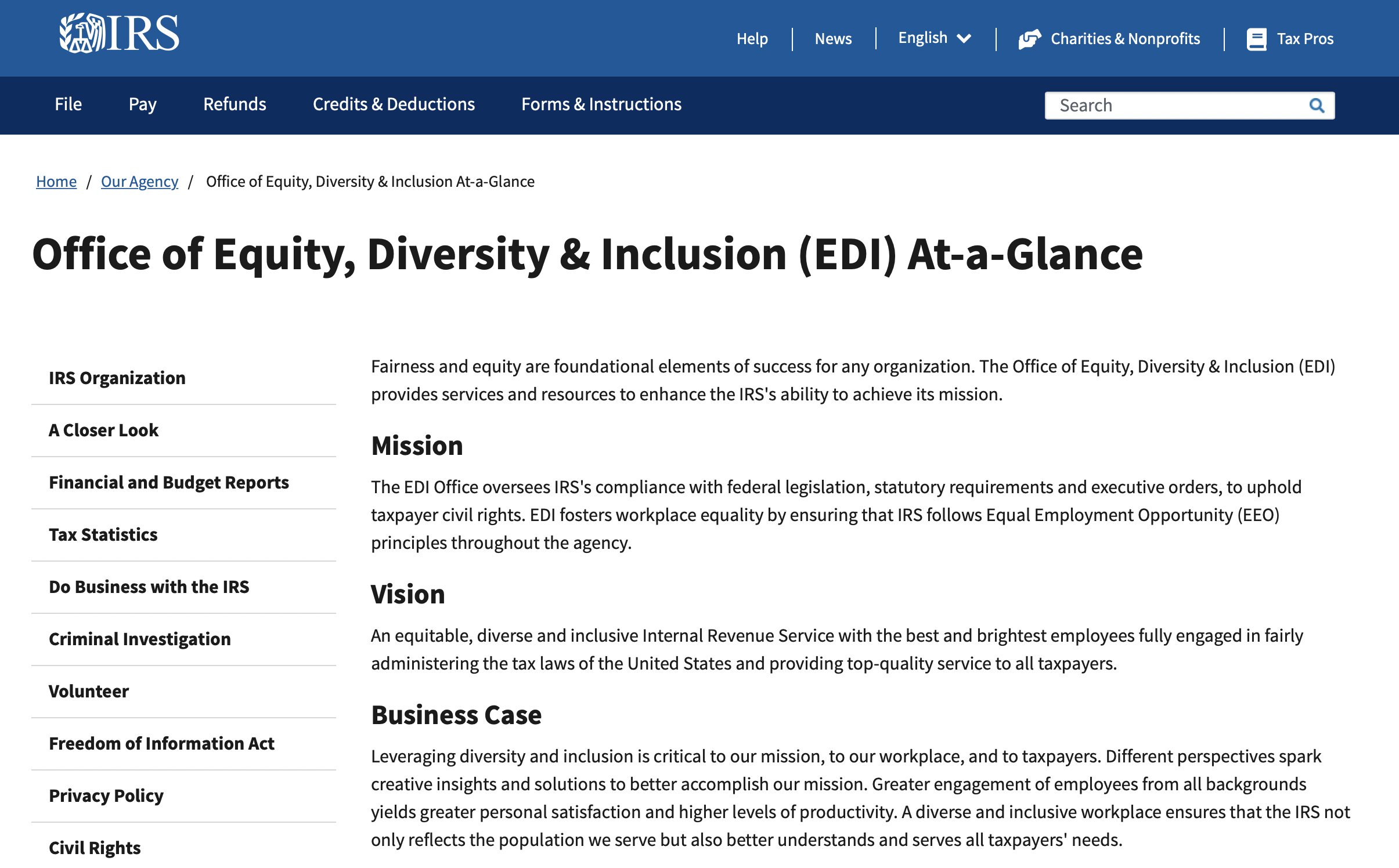
Task: Click the Home breadcrumb link
Action: [x=56, y=182]
